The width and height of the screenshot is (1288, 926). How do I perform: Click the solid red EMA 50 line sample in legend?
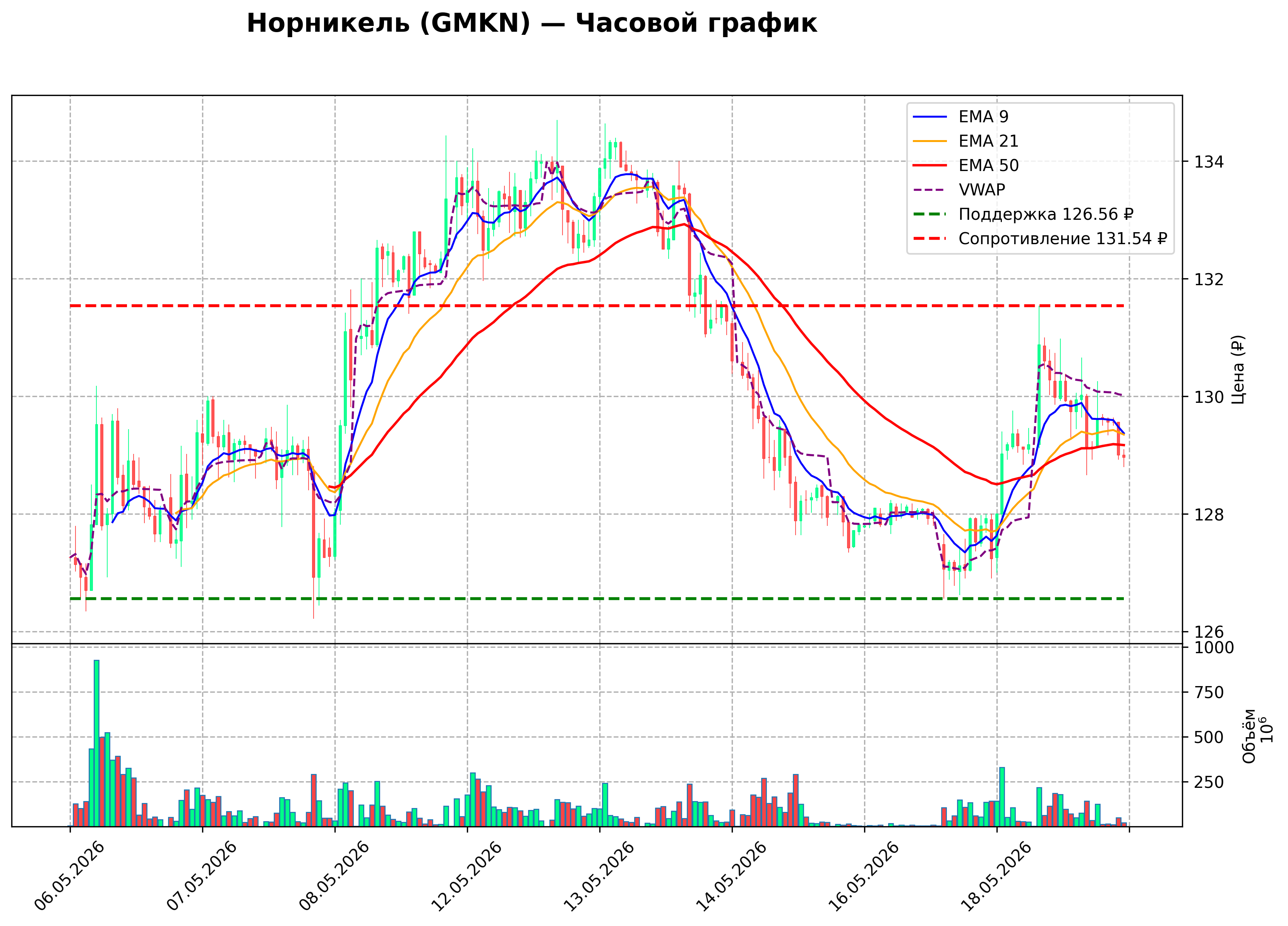[x=930, y=166]
